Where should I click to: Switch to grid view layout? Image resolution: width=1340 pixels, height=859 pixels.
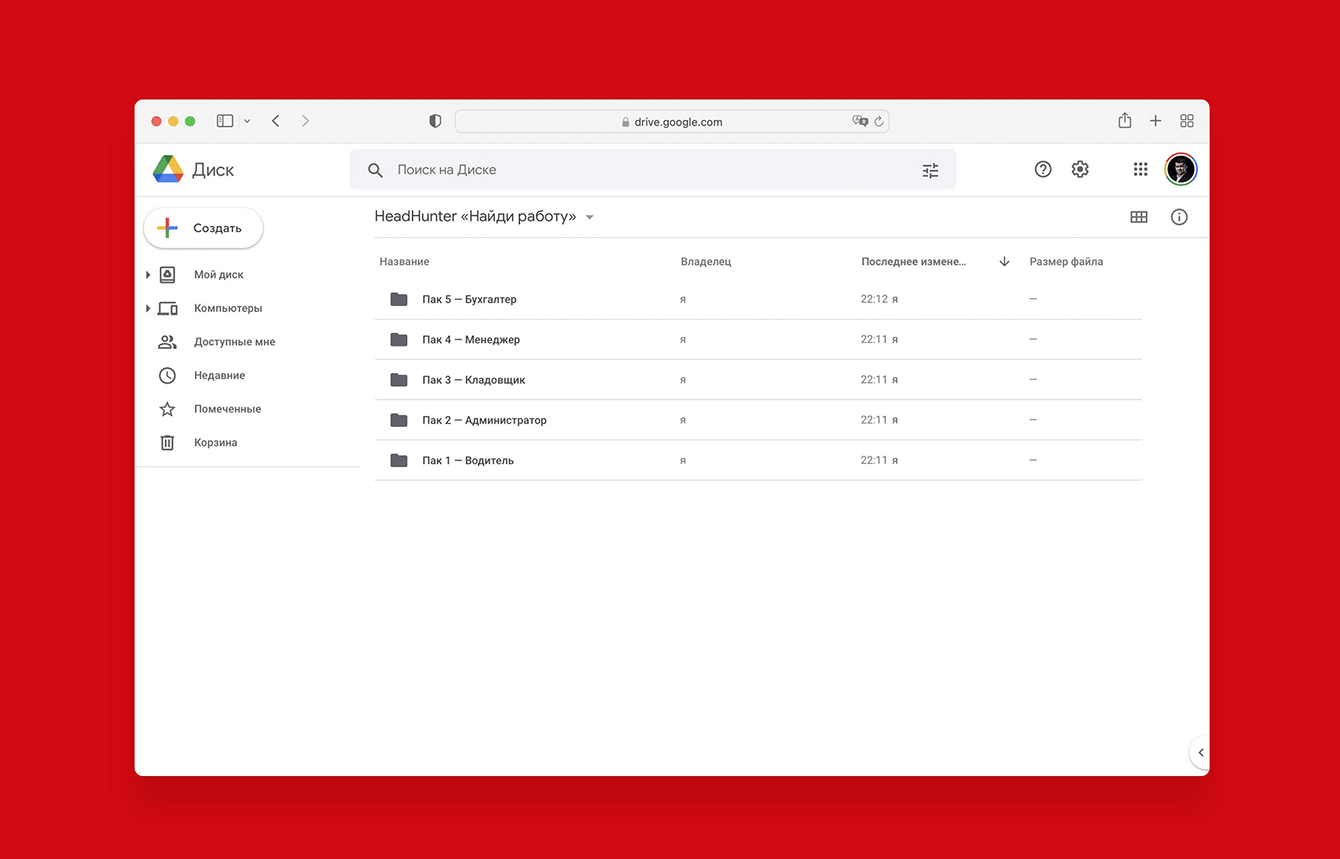(1139, 217)
